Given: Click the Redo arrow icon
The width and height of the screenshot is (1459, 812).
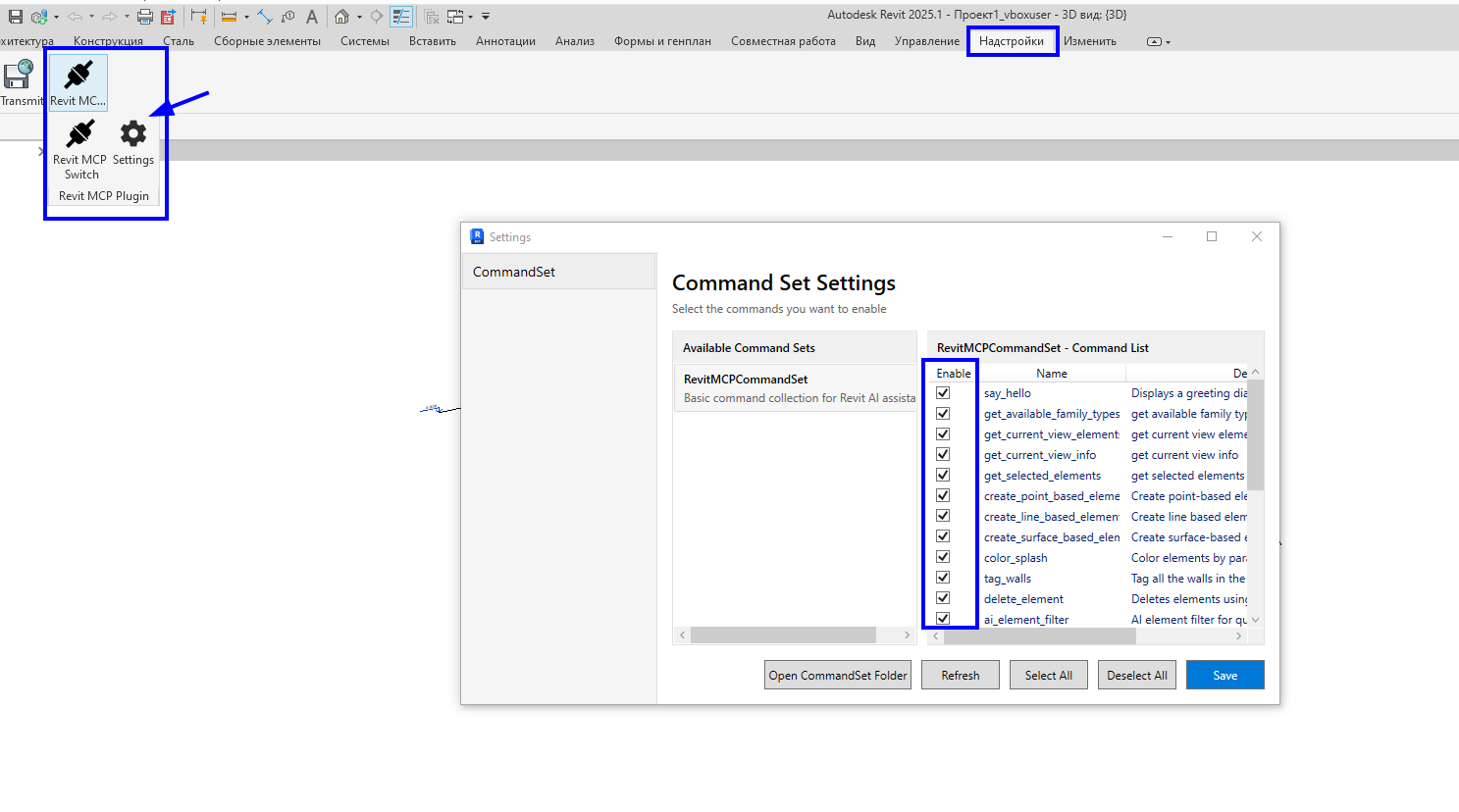Looking at the screenshot, I should 110,17.
